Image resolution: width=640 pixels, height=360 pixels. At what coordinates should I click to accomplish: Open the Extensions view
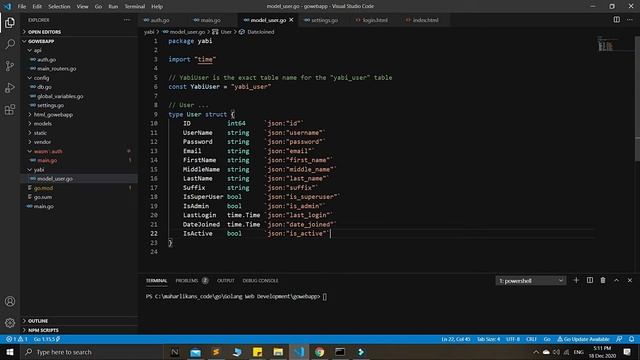pyautogui.click(x=10, y=109)
